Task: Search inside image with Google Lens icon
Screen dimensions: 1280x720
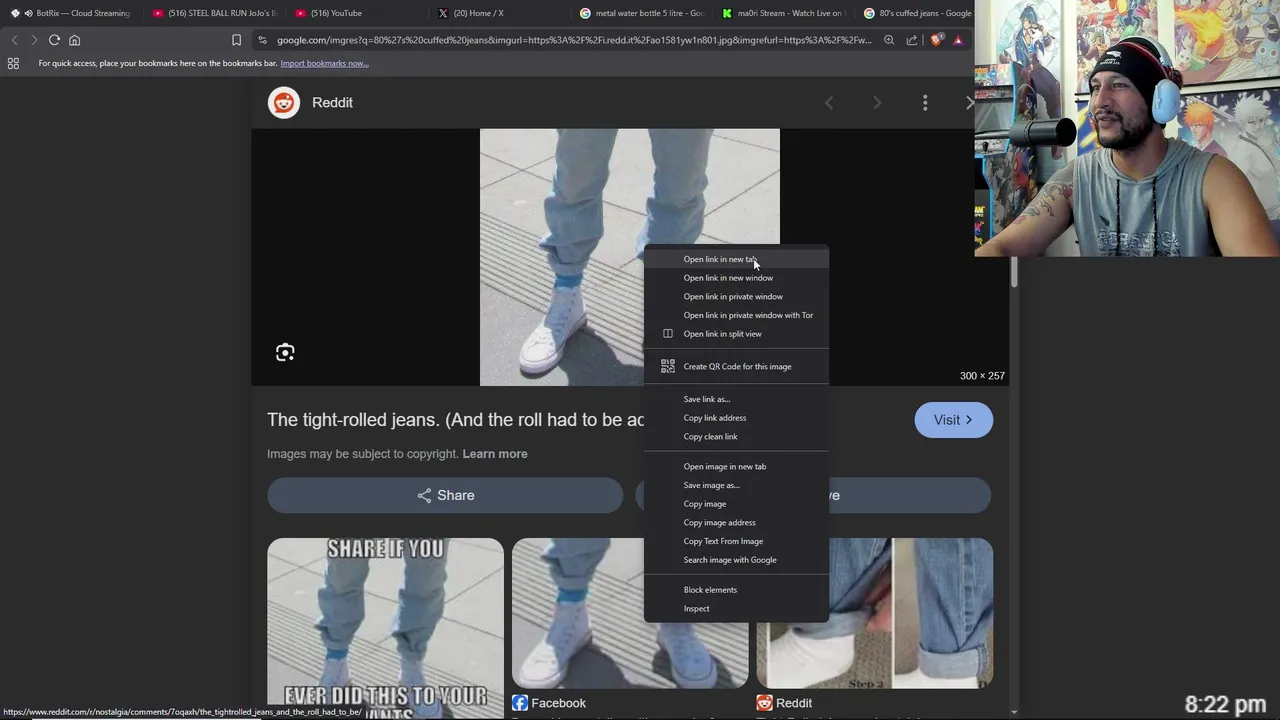Action: point(285,352)
